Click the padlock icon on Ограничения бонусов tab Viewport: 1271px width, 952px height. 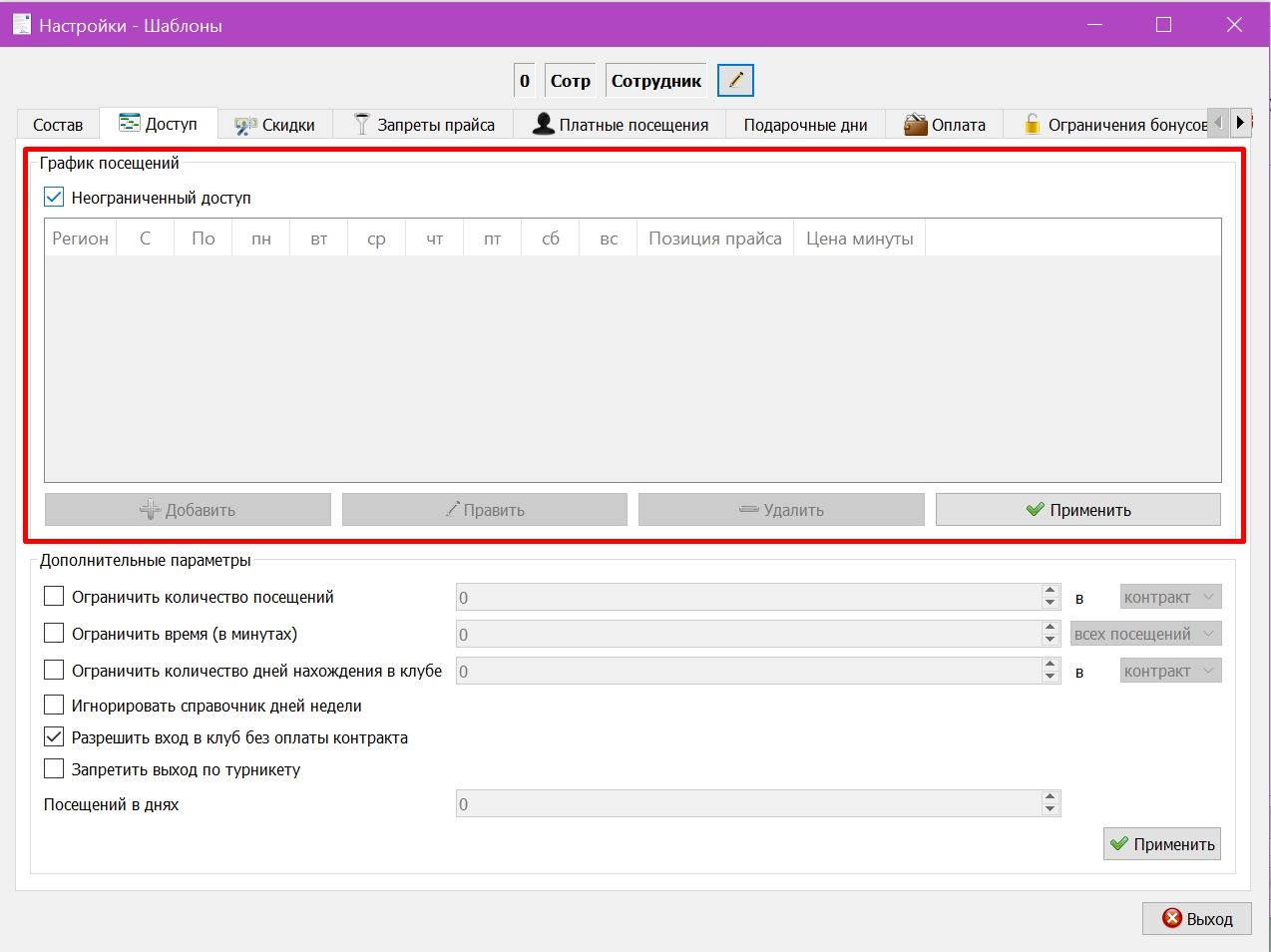pyautogui.click(x=1033, y=124)
